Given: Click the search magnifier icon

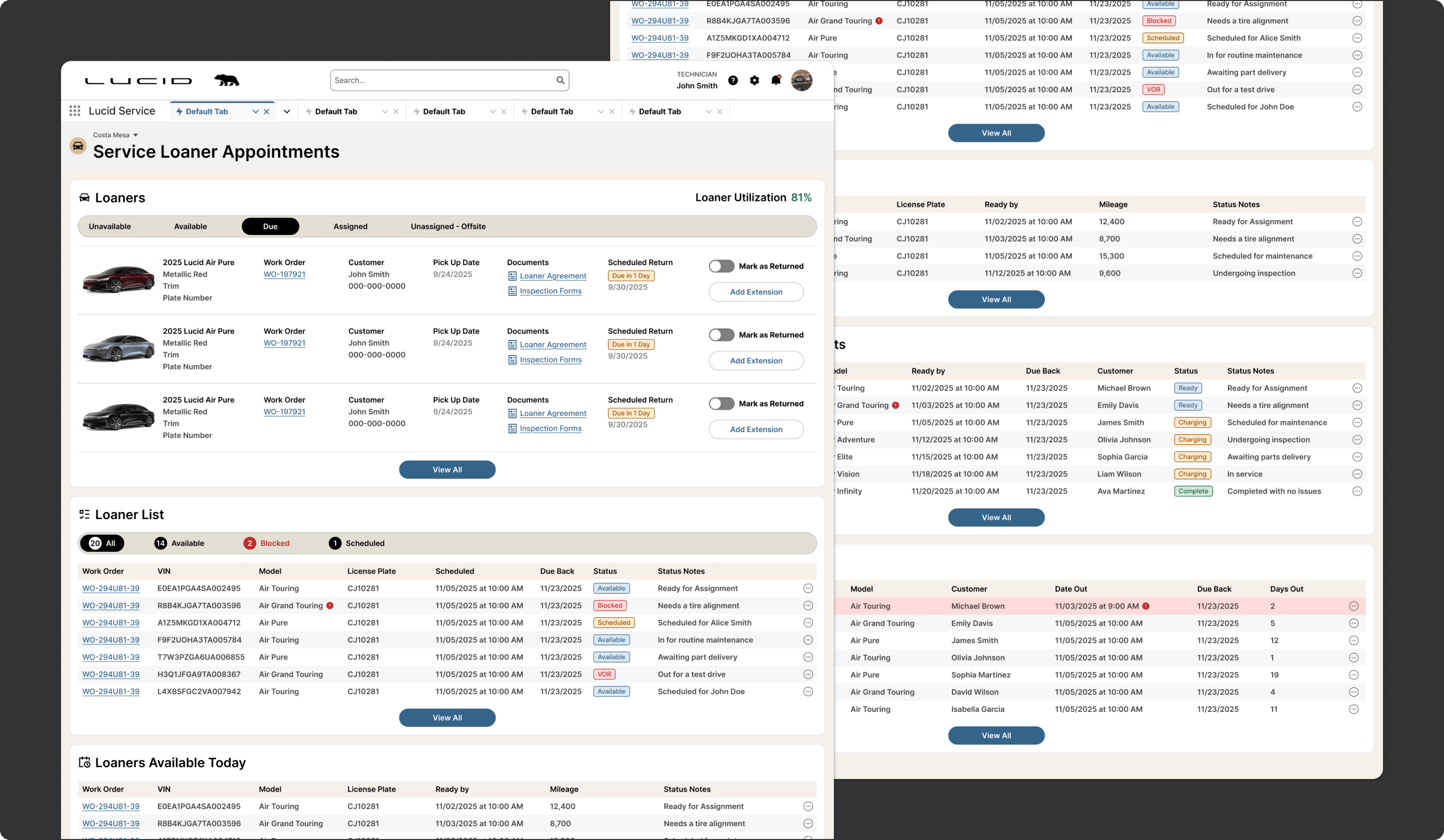Looking at the screenshot, I should [x=560, y=80].
